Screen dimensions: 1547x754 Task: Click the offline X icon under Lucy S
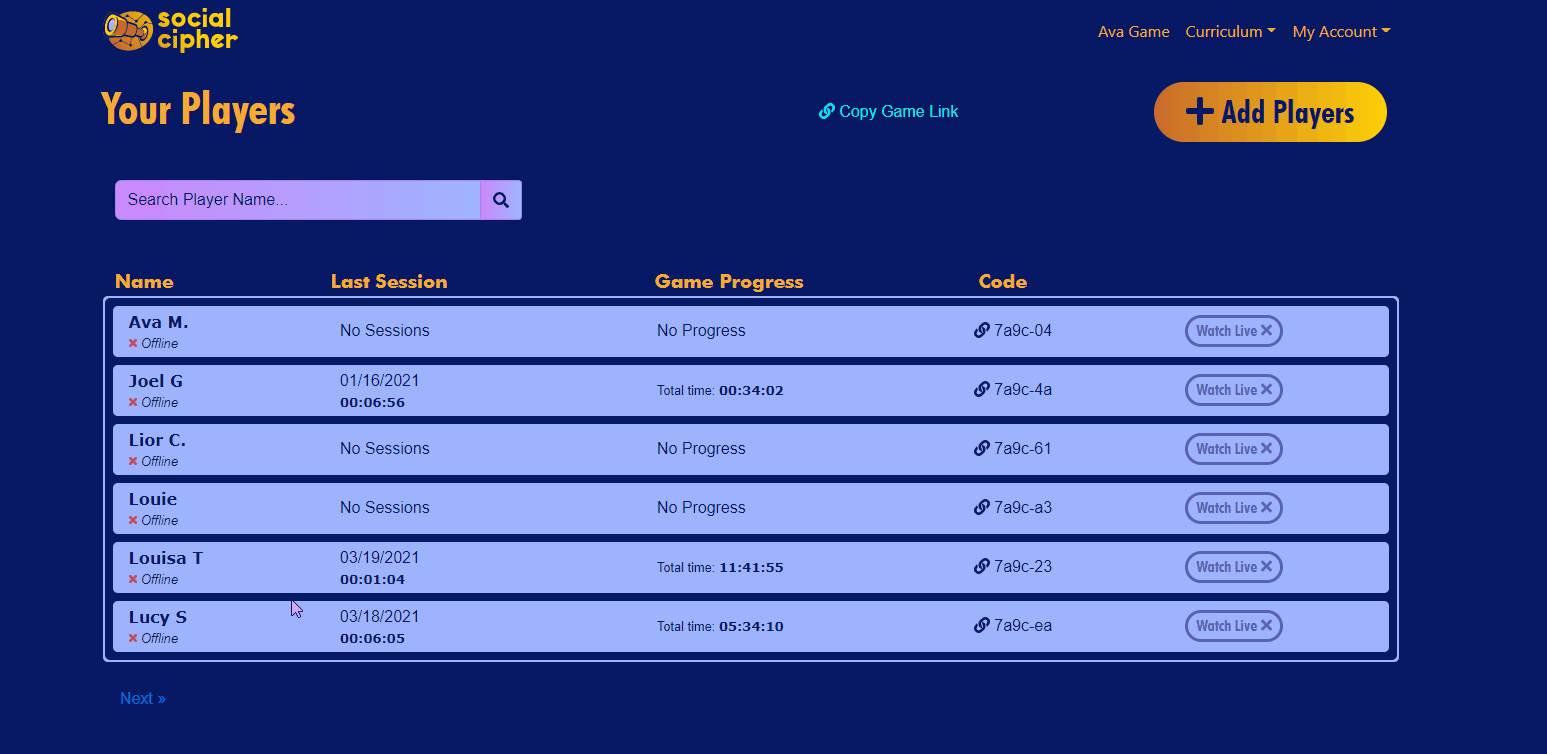[133, 638]
